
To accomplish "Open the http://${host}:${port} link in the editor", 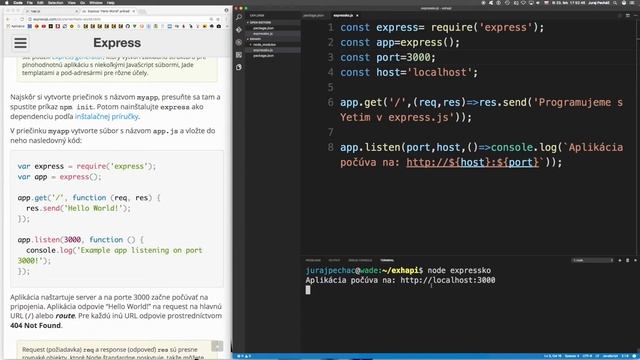I will click(473, 162).
